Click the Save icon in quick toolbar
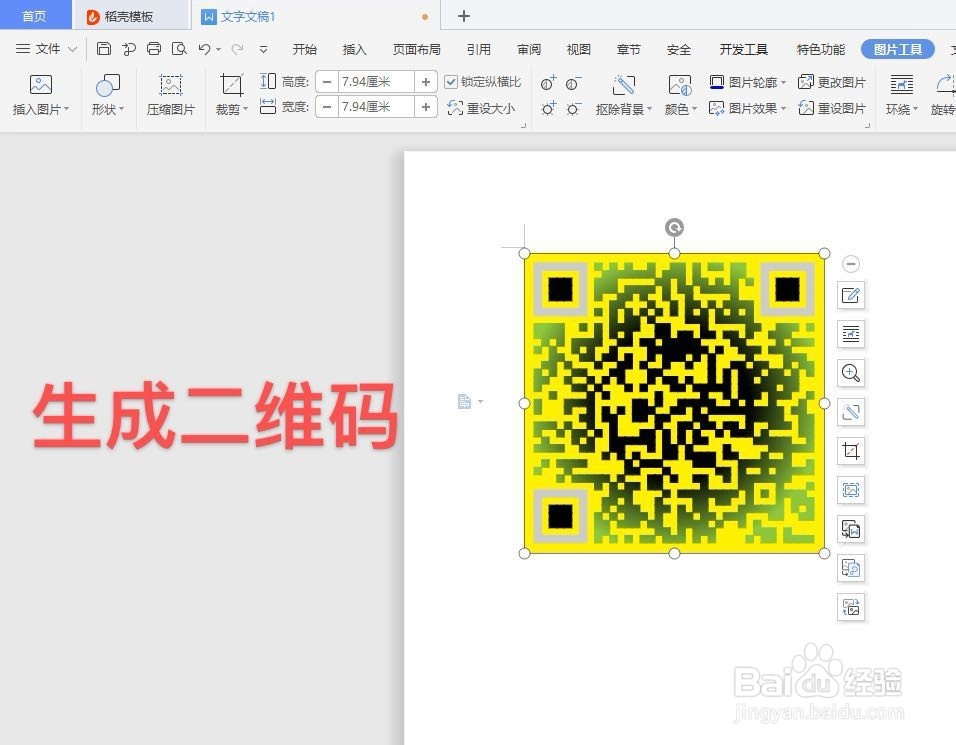956x745 pixels. pyautogui.click(x=104, y=49)
